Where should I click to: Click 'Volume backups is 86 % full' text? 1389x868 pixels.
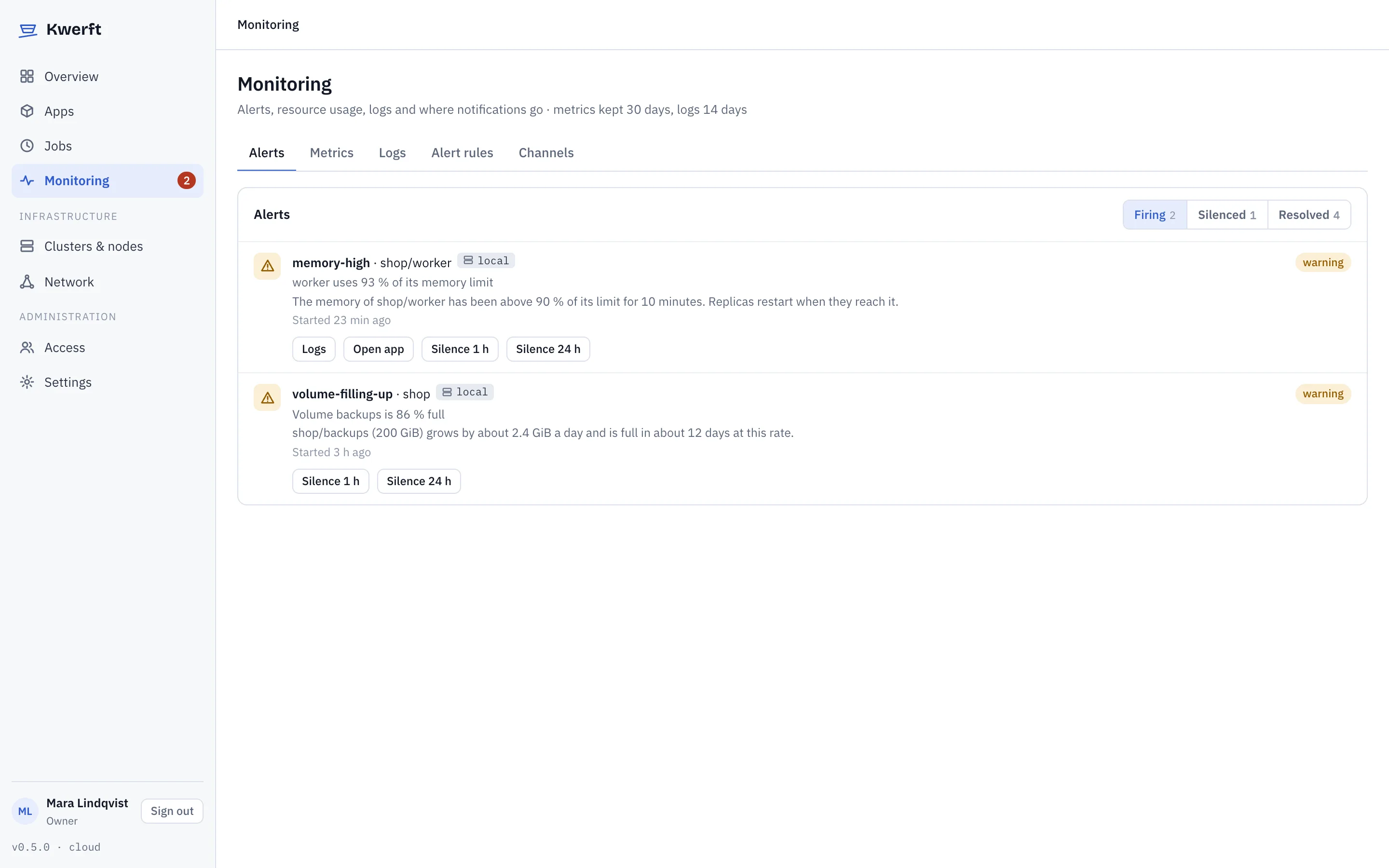368,415
